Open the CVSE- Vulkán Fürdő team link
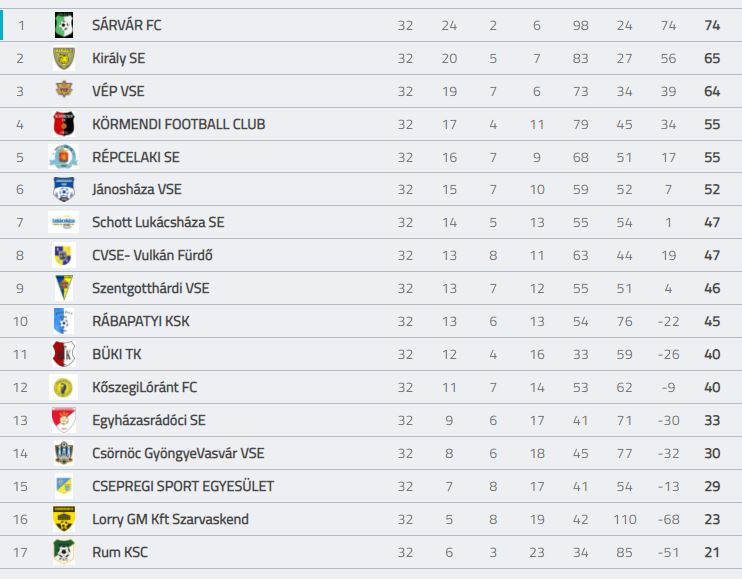 coord(152,255)
